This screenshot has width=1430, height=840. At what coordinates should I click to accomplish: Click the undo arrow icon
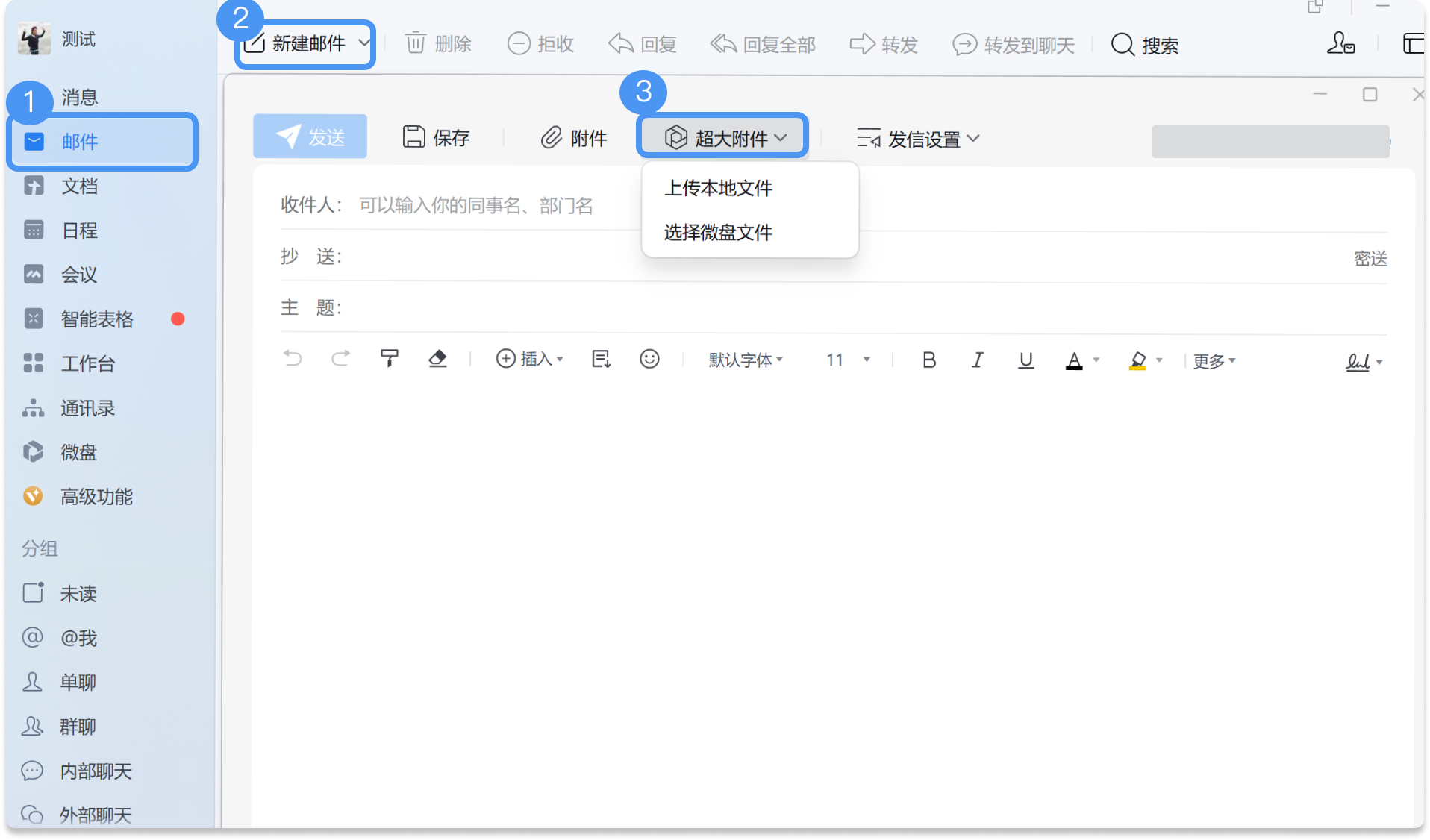click(293, 359)
